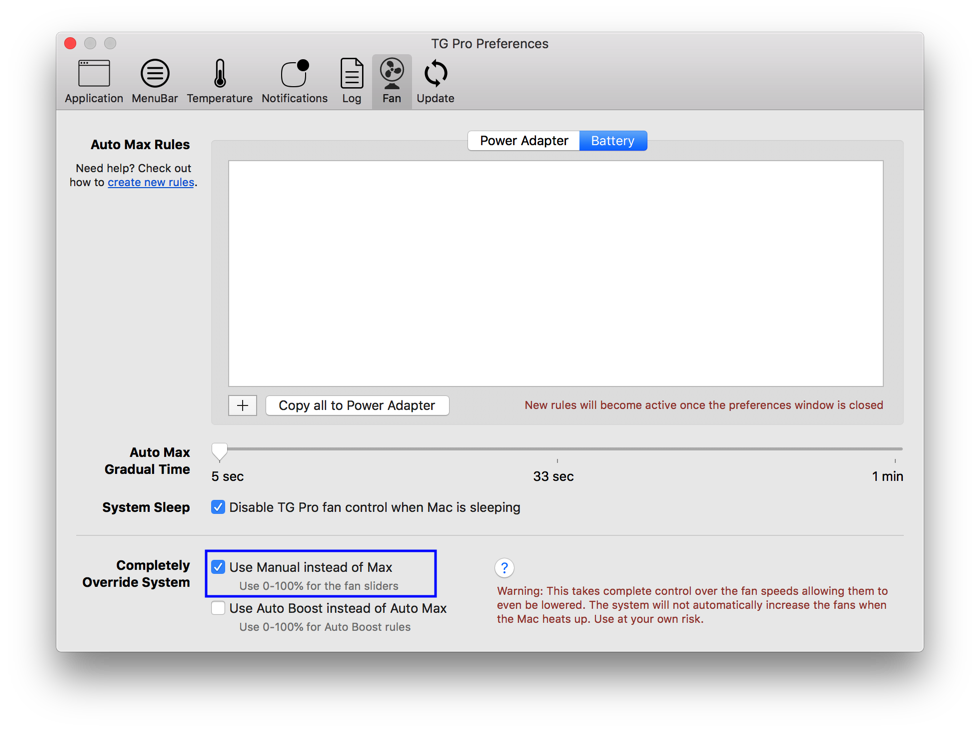Image resolution: width=980 pixels, height=732 pixels.
Task: Click the Auto Max Rules heading
Action: point(140,144)
